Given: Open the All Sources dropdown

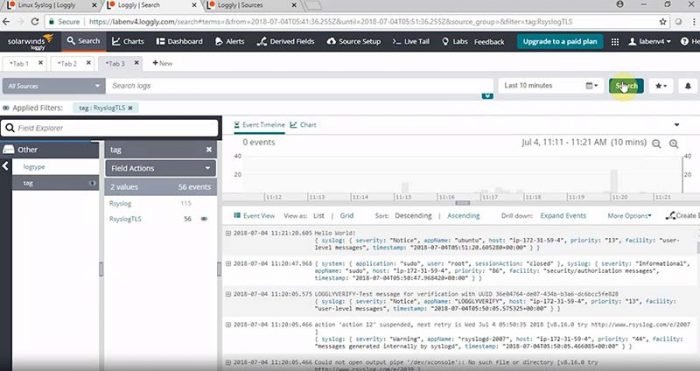Looking at the screenshot, I should pyautogui.click(x=54, y=86).
